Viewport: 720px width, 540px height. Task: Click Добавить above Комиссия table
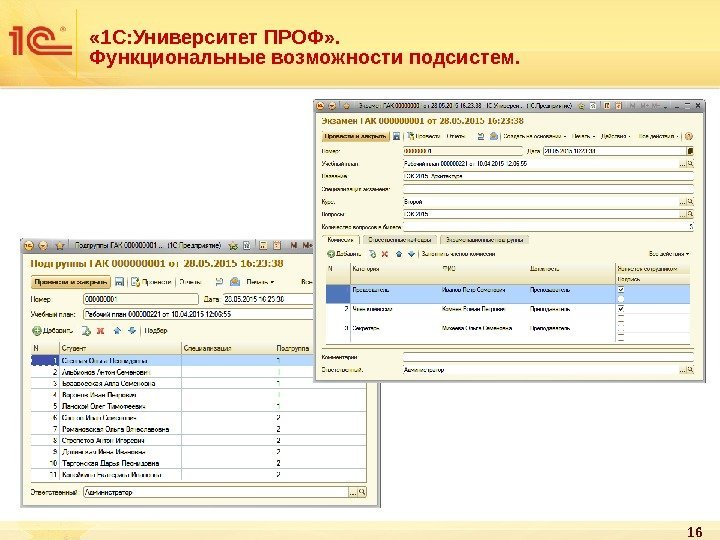click(x=344, y=254)
